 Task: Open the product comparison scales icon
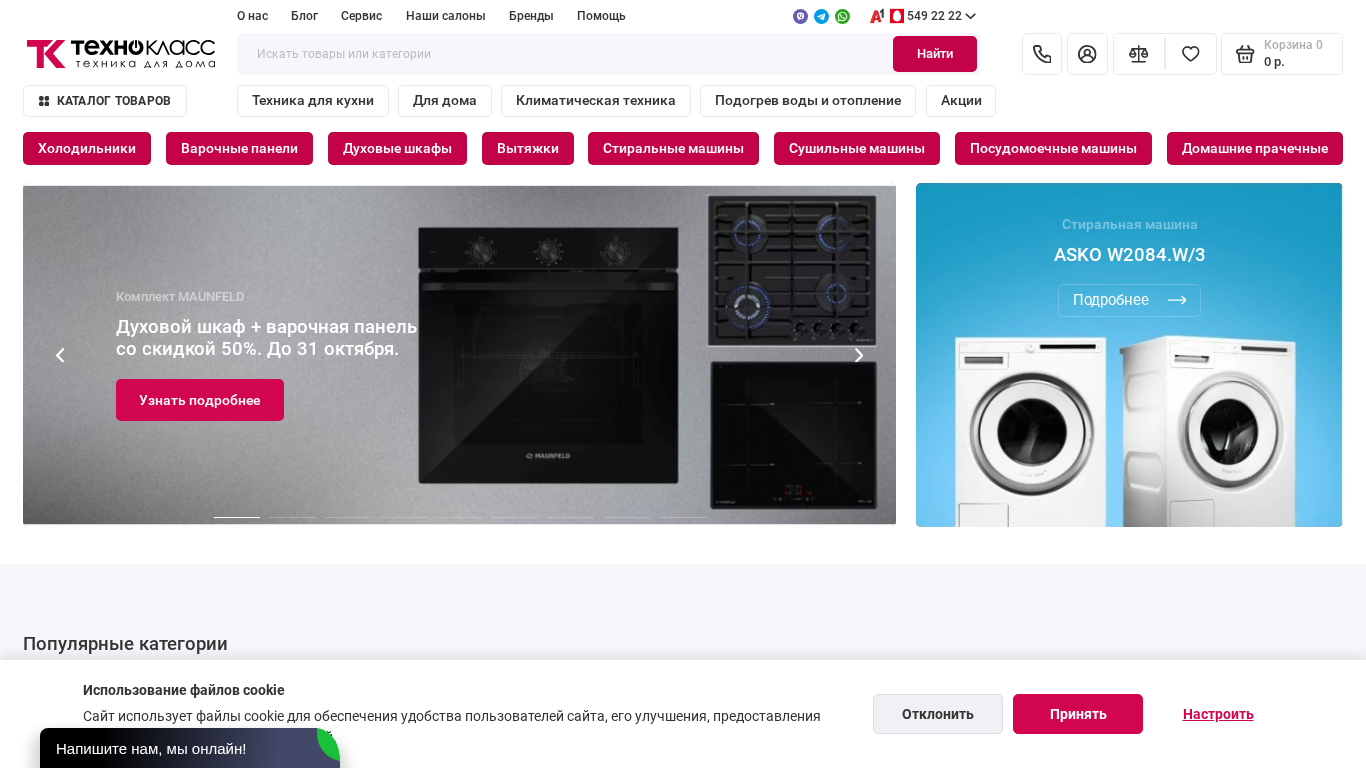pyautogui.click(x=1139, y=54)
